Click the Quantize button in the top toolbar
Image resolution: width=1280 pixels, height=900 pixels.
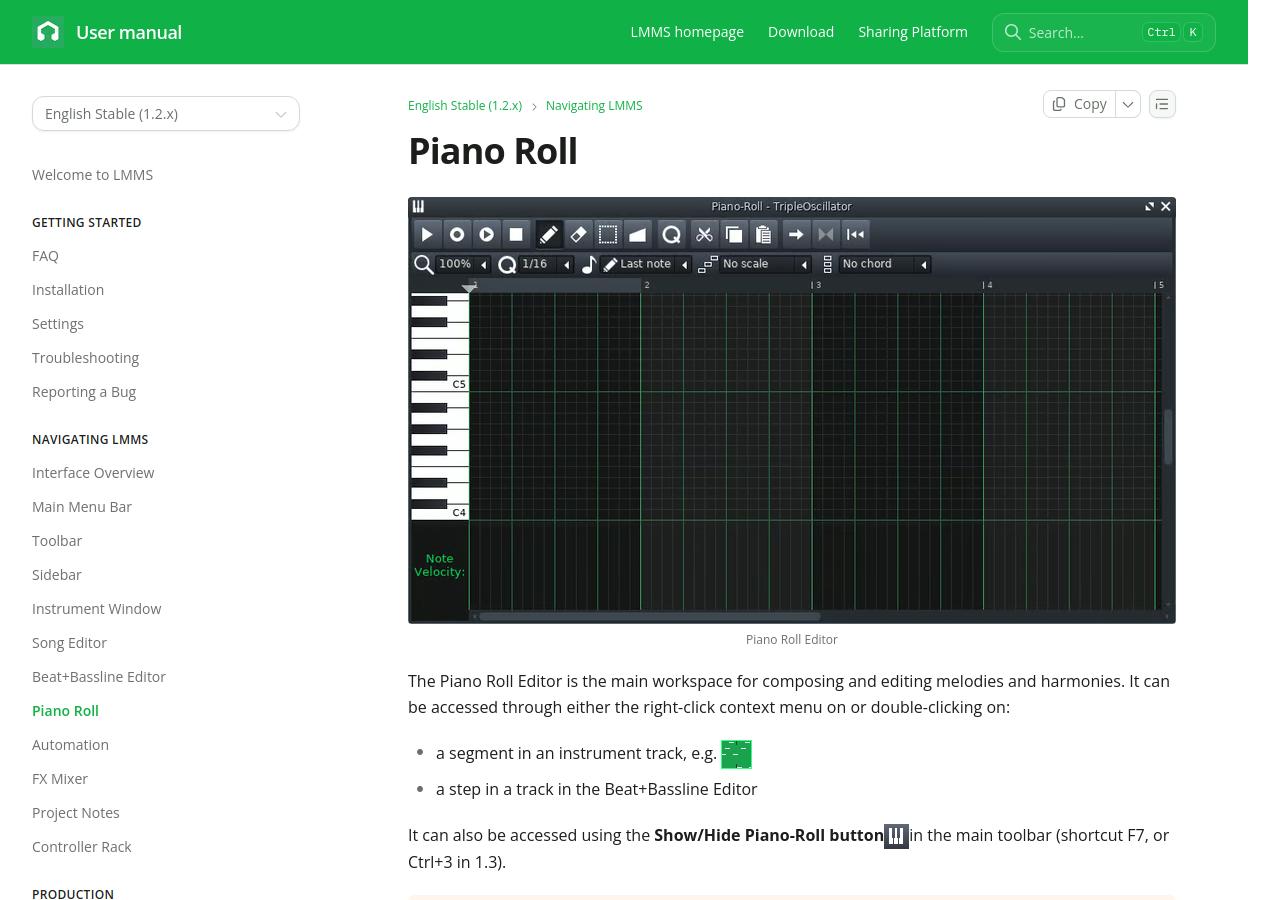tap(672, 234)
